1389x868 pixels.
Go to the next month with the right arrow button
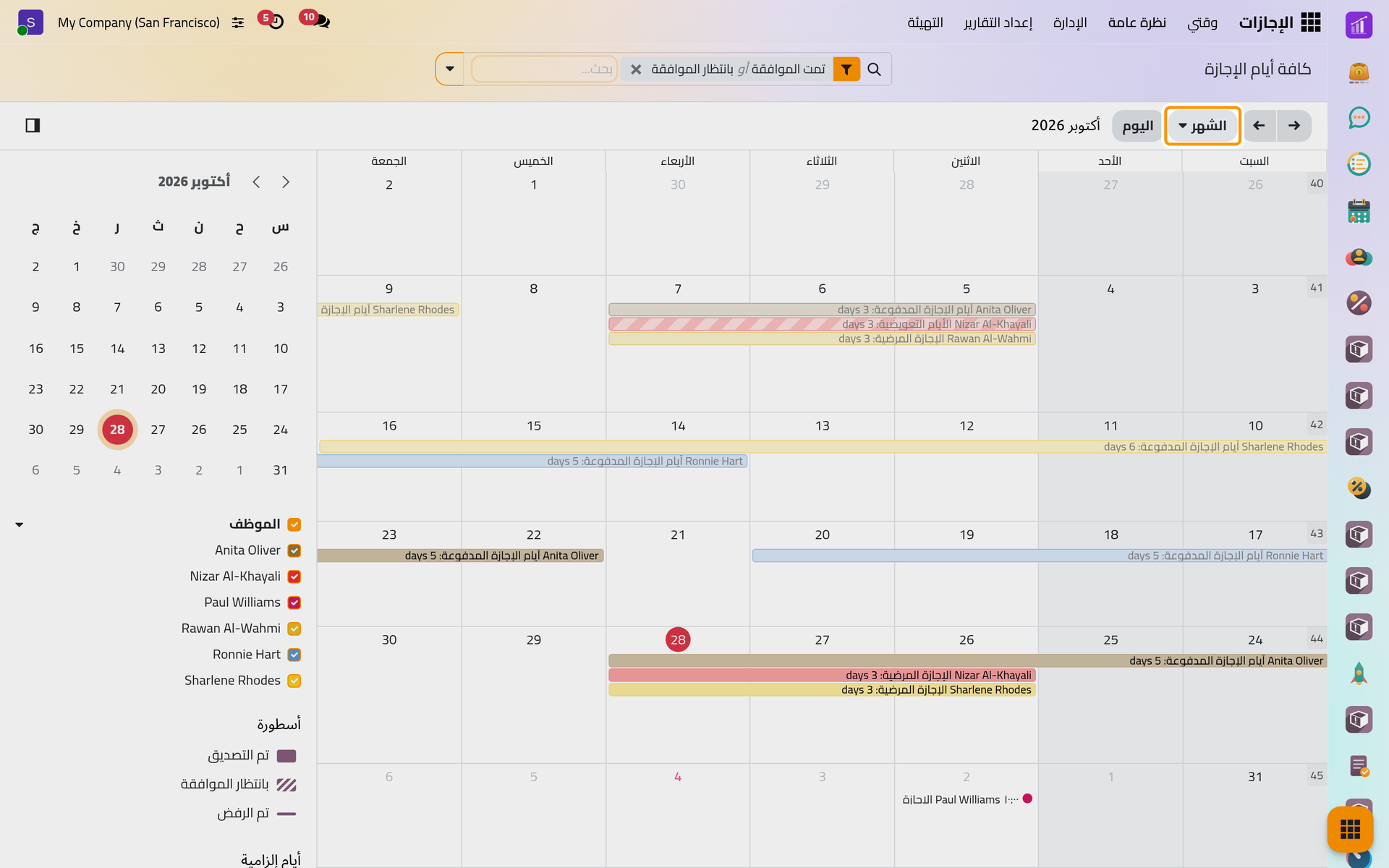click(x=1294, y=126)
